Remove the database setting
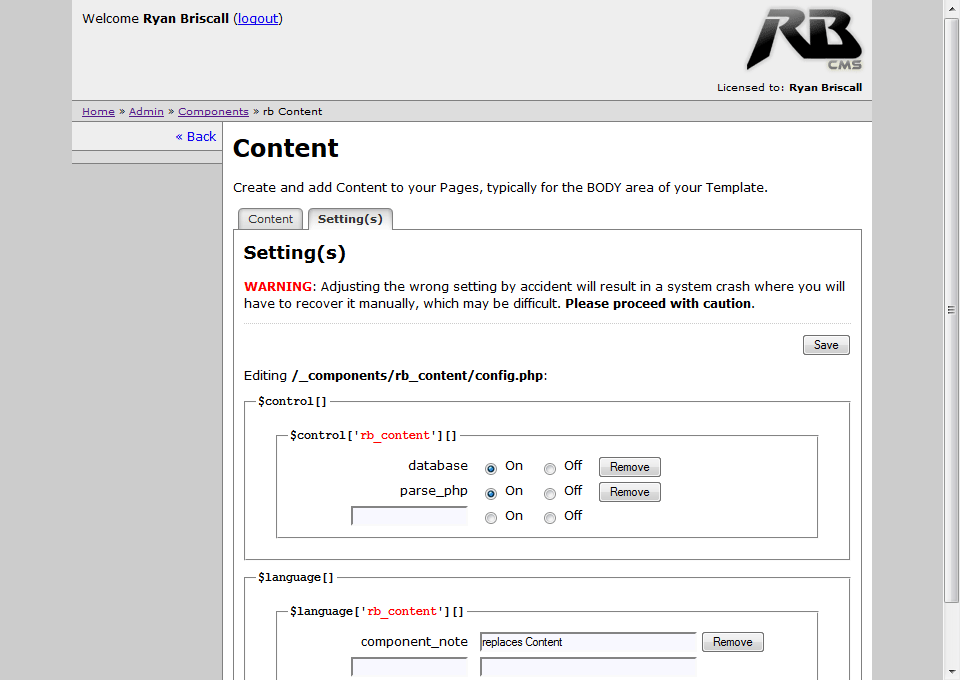960x680 pixels. coord(629,467)
